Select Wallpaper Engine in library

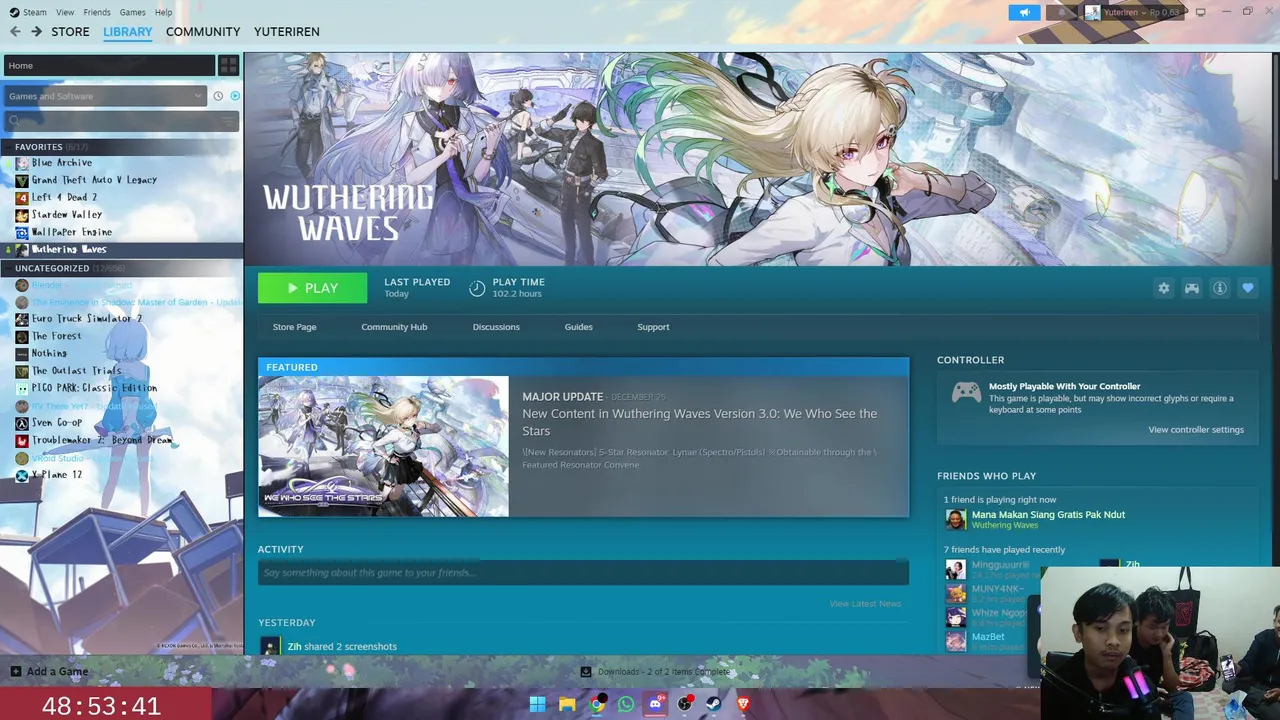click(71, 232)
